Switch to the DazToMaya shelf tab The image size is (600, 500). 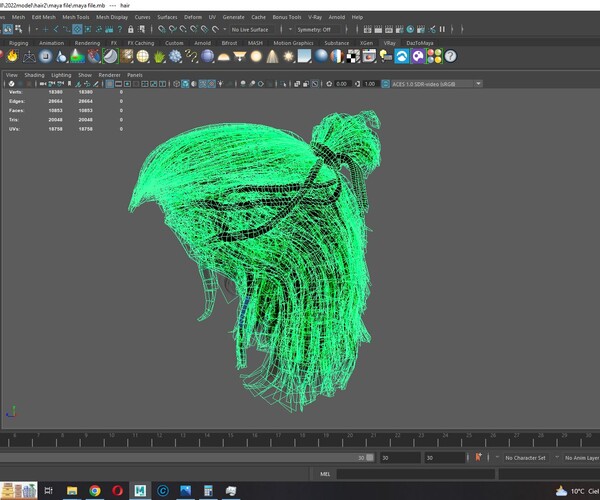pyautogui.click(x=420, y=43)
